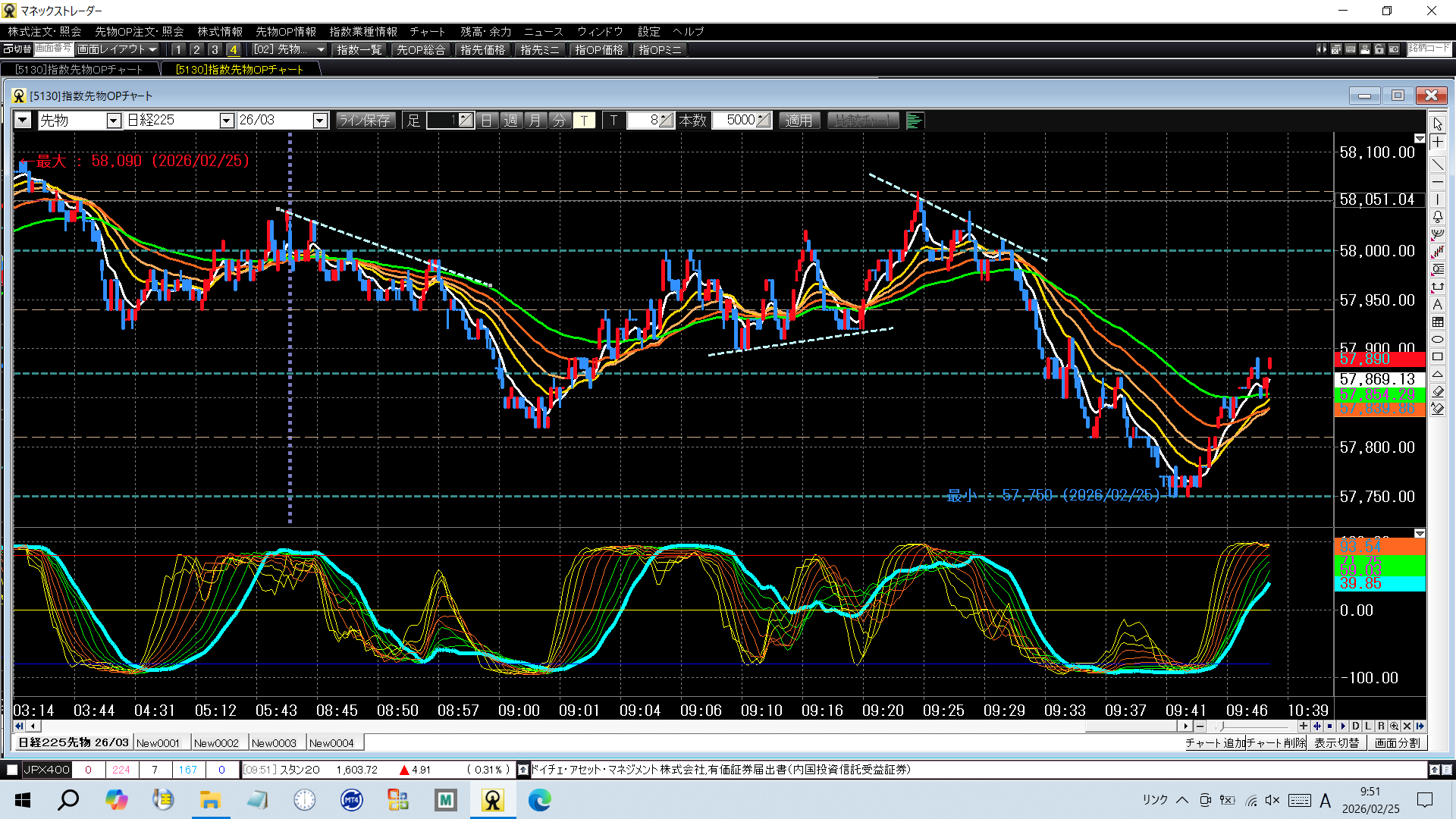Open the 画面レイアウト dropdown

(x=117, y=49)
